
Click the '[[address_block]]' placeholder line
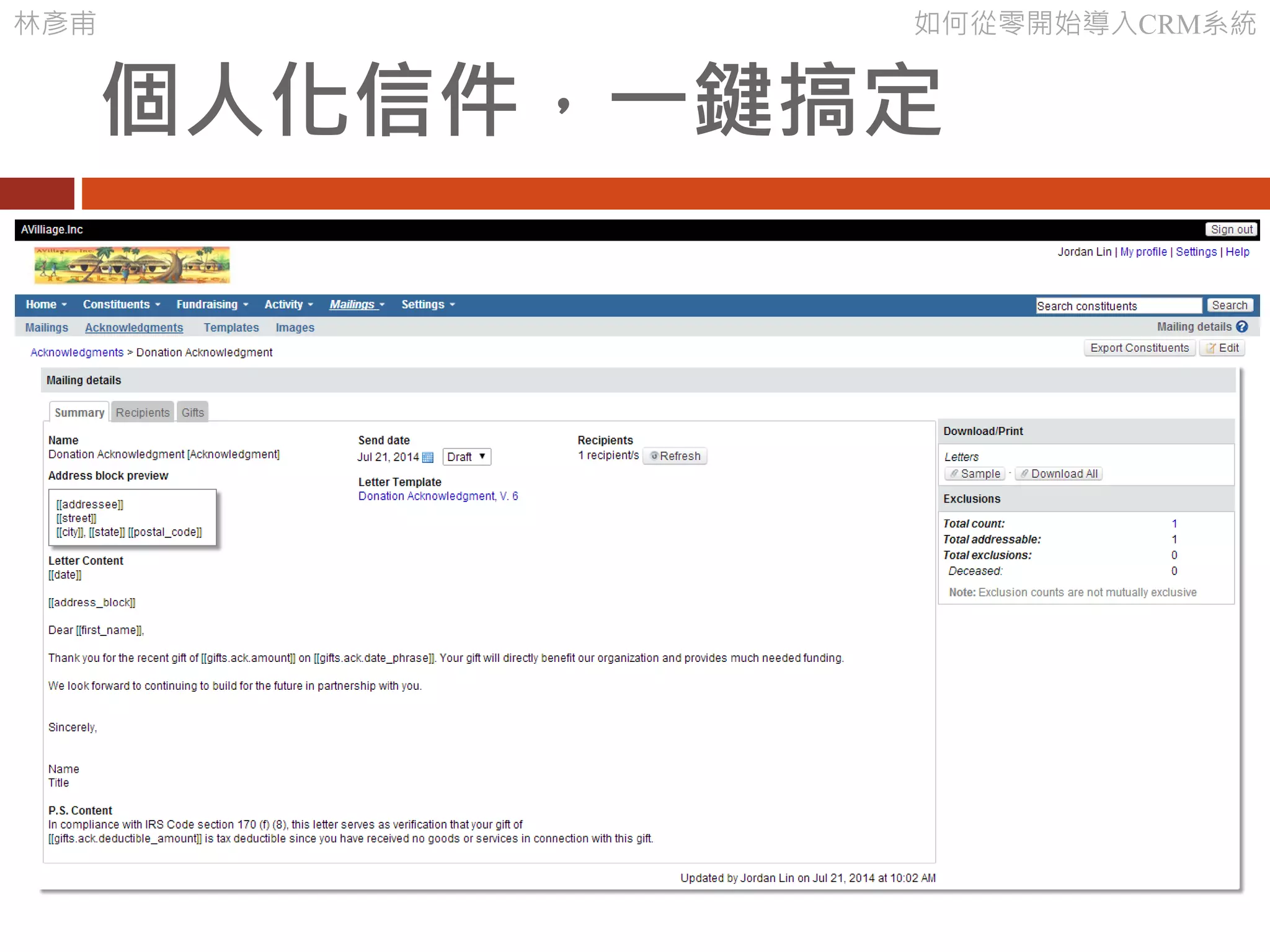tap(92, 602)
